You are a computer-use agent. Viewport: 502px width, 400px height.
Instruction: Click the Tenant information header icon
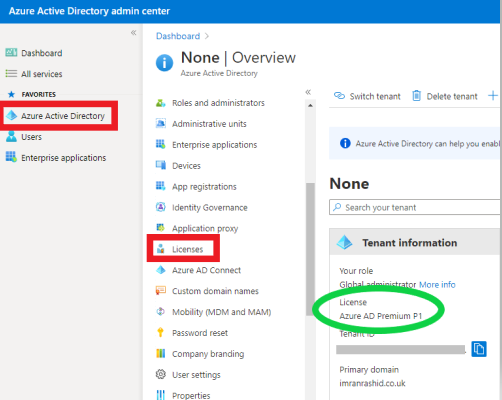tap(344, 242)
